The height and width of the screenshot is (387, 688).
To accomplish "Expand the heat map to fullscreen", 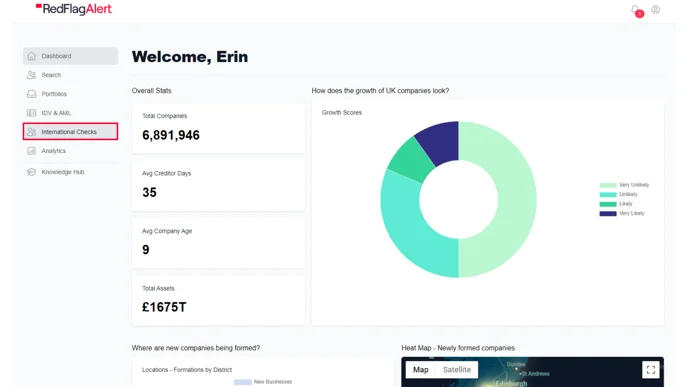I will [651, 369].
